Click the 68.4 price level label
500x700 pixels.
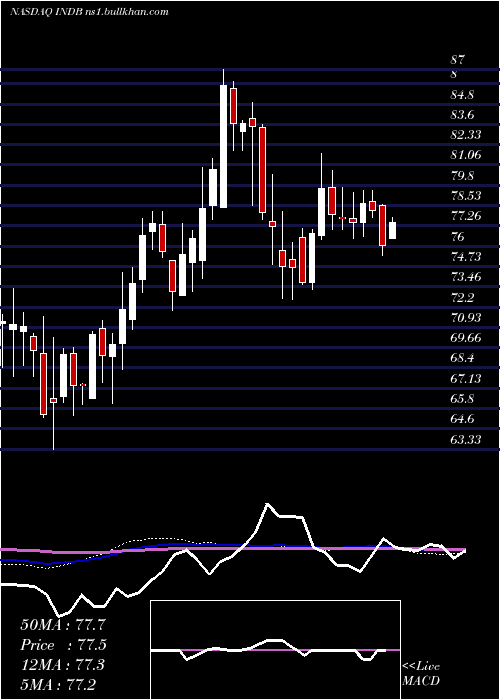[x=462, y=358]
